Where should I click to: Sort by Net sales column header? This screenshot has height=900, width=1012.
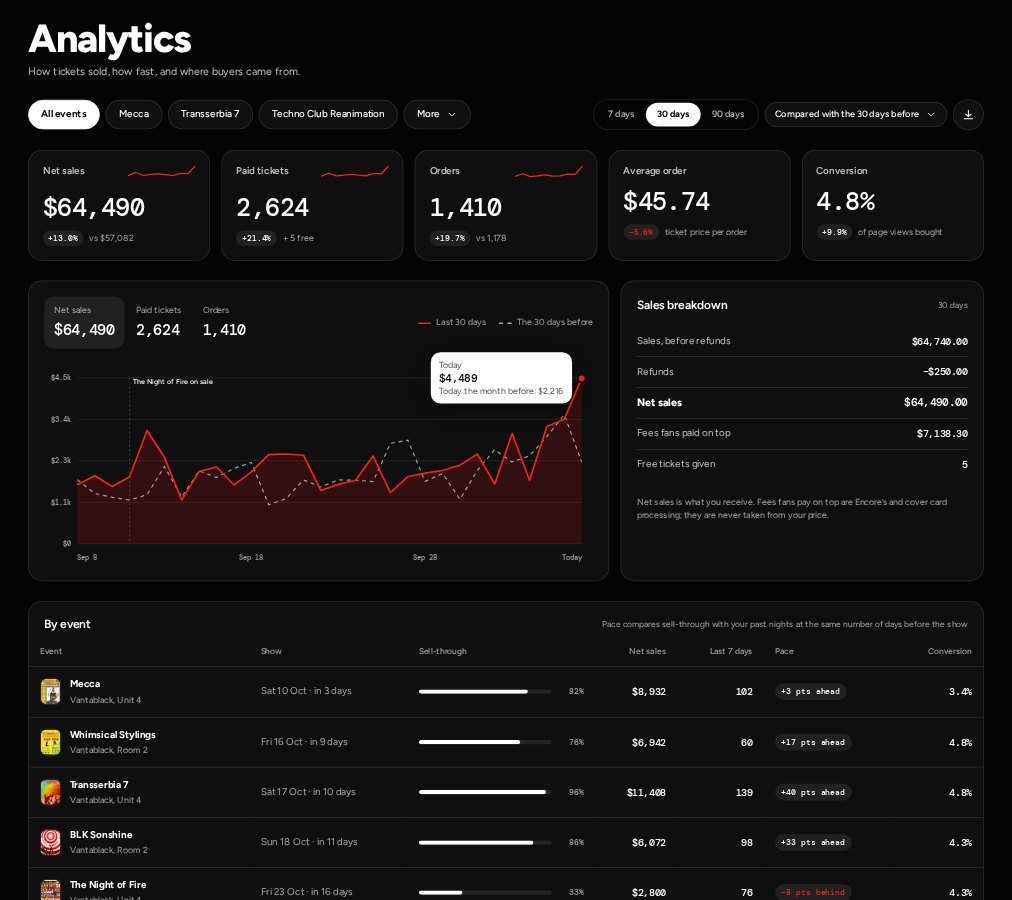tap(647, 651)
